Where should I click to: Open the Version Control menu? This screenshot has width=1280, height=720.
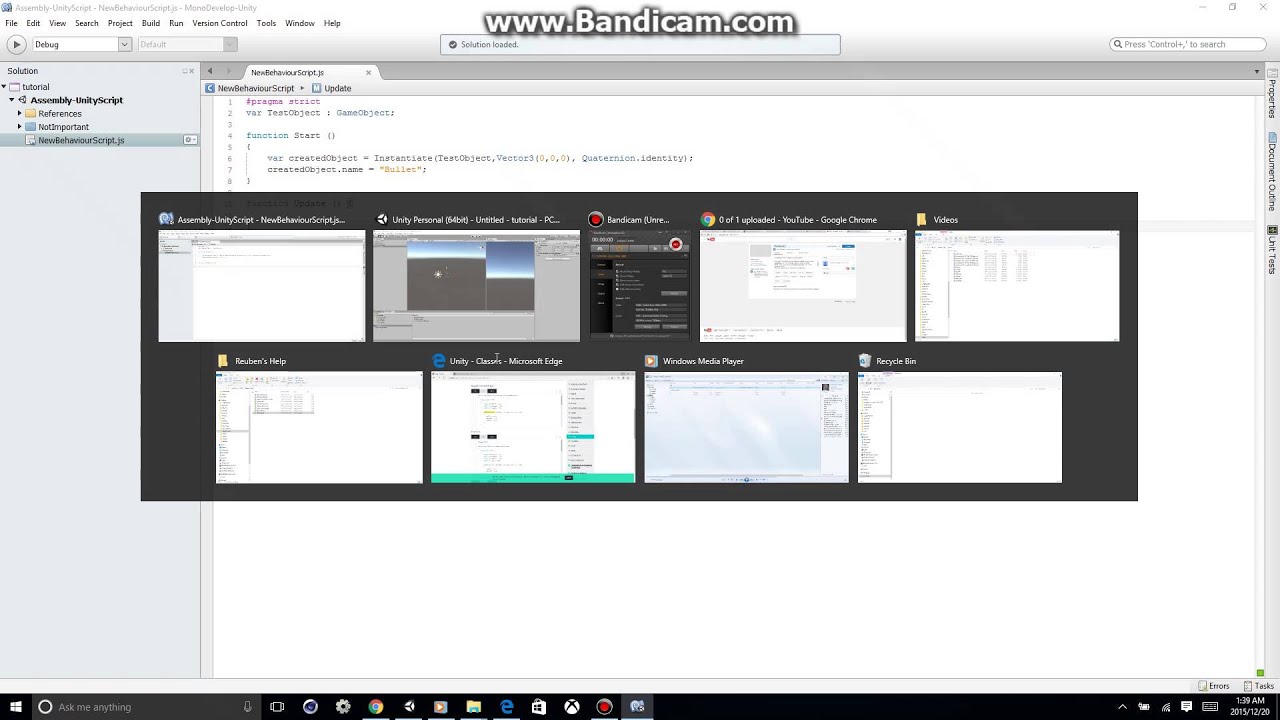tap(219, 23)
